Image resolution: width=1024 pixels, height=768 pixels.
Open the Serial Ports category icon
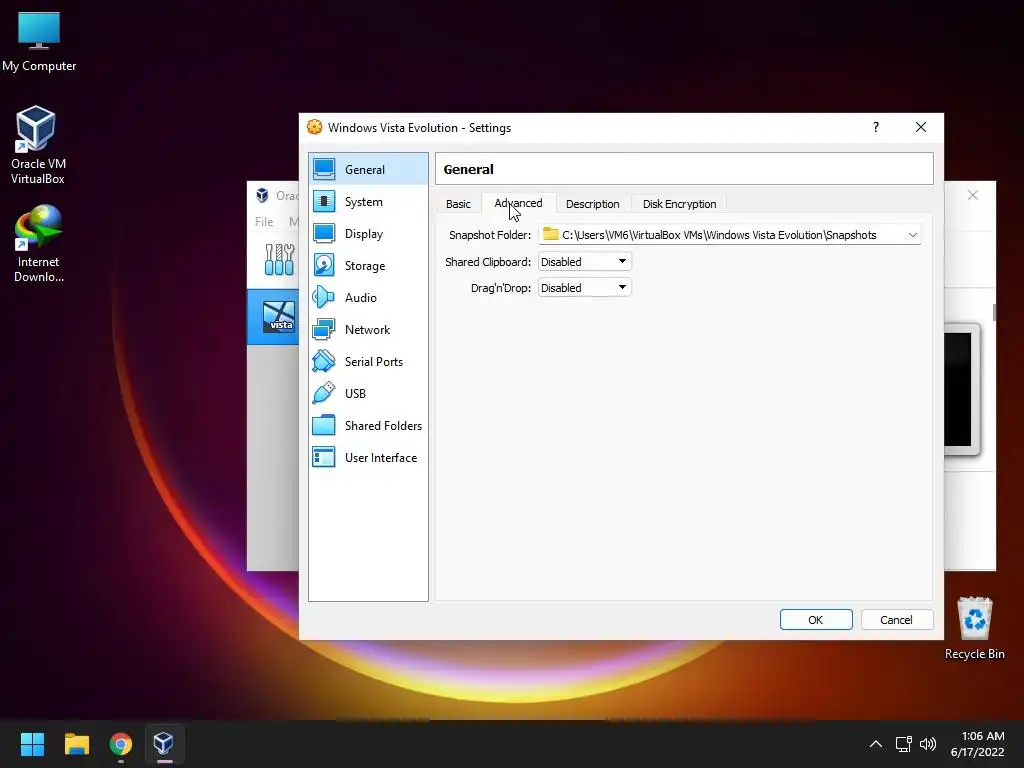pyautogui.click(x=324, y=361)
